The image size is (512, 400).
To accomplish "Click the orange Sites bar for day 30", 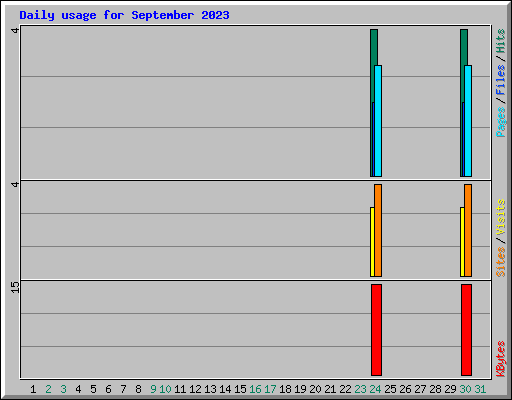I will click(468, 230).
